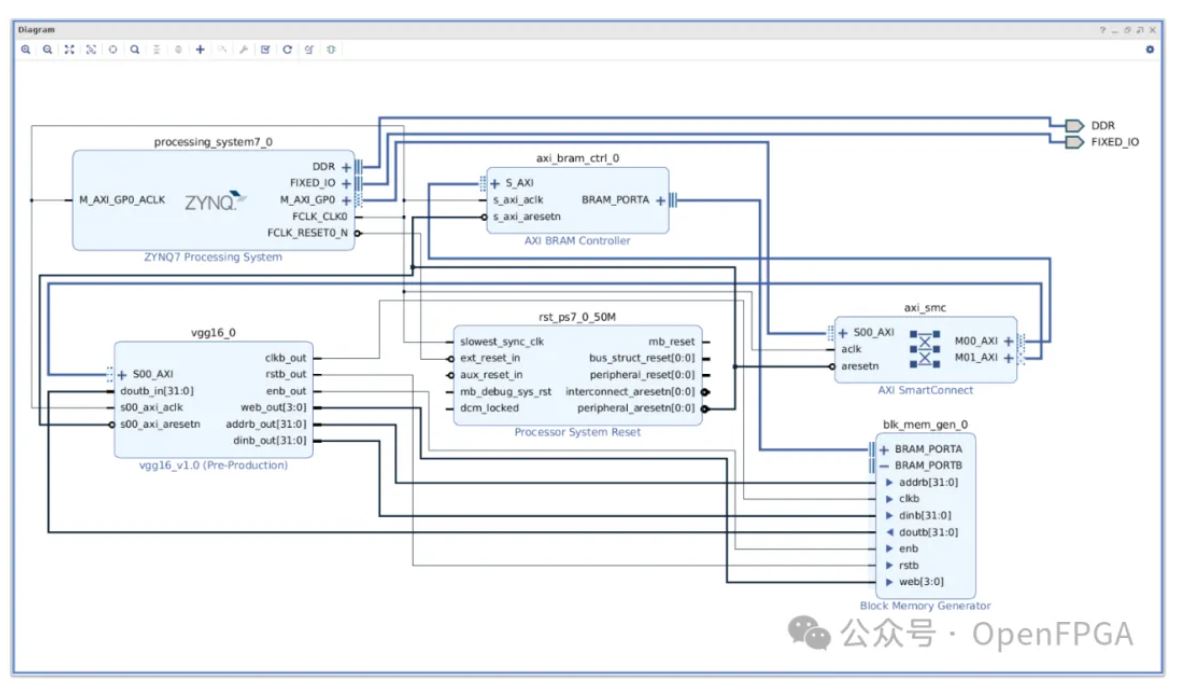This screenshot has height=696, width=1179.
Task: Select the blk_mem_gen_0 block title
Action: coord(925,425)
